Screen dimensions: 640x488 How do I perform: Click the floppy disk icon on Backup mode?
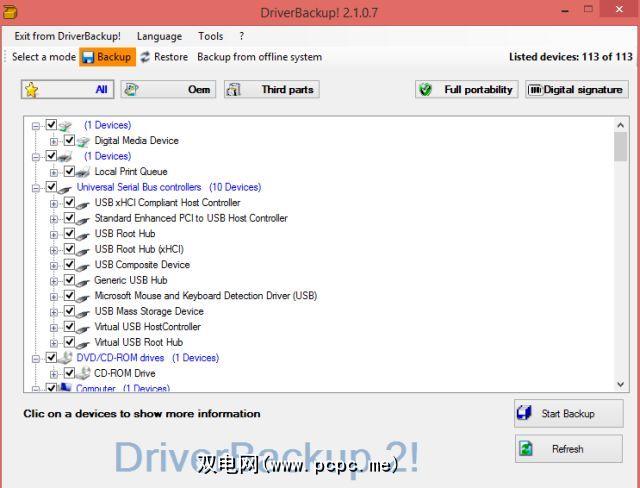coord(88,57)
